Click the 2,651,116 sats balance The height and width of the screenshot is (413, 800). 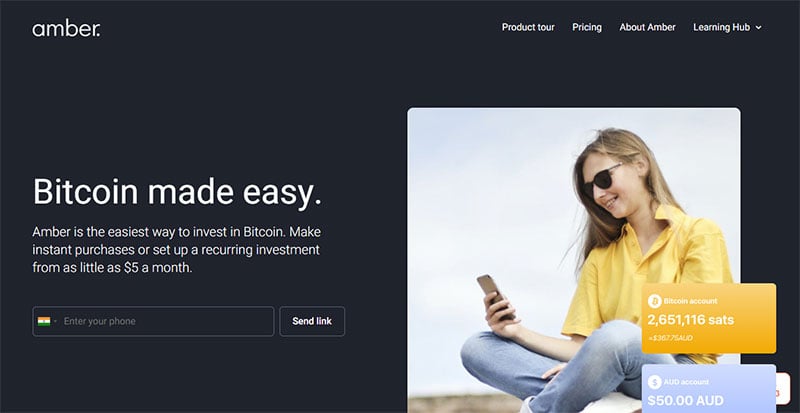(x=691, y=320)
